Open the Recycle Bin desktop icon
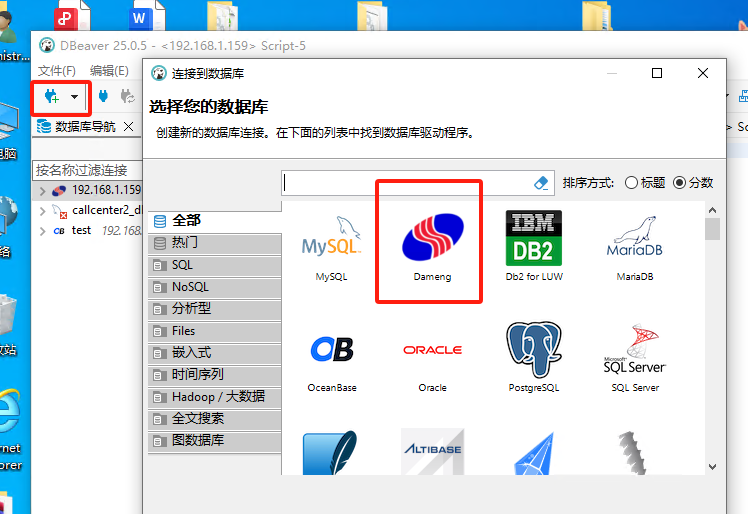Image resolution: width=748 pixels, height=514 pixels. [x=9, y=325]
